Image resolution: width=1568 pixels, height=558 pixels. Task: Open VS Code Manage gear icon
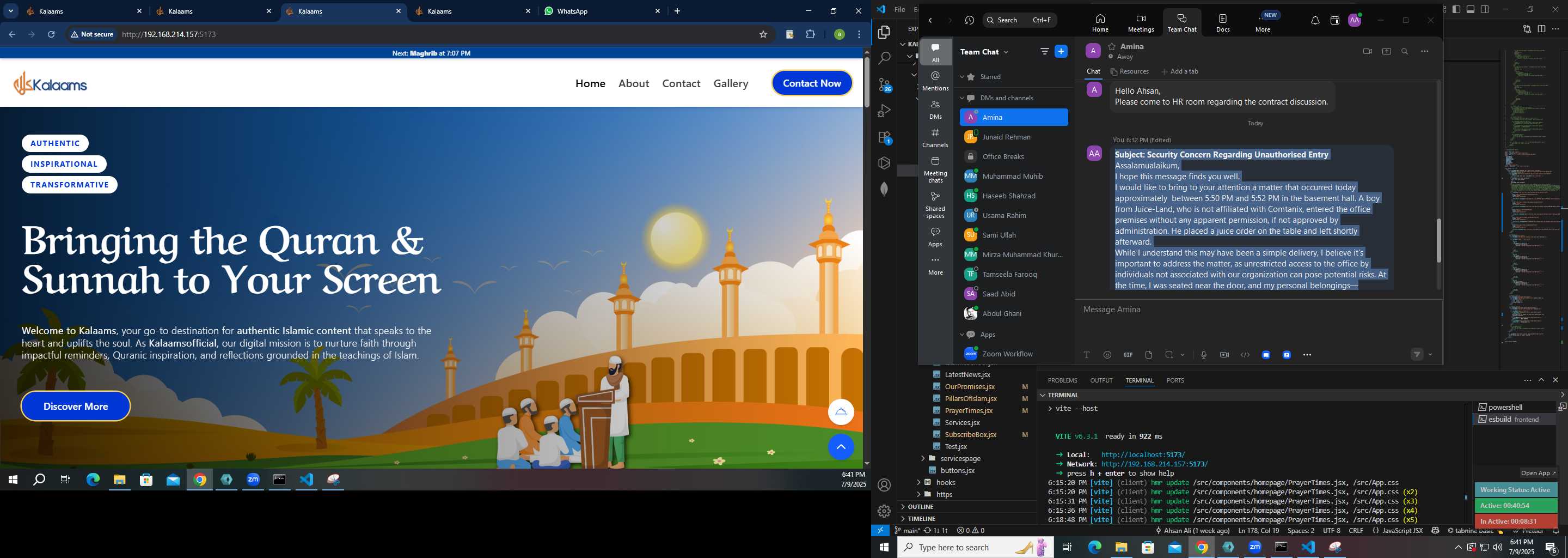pos(884,511)
